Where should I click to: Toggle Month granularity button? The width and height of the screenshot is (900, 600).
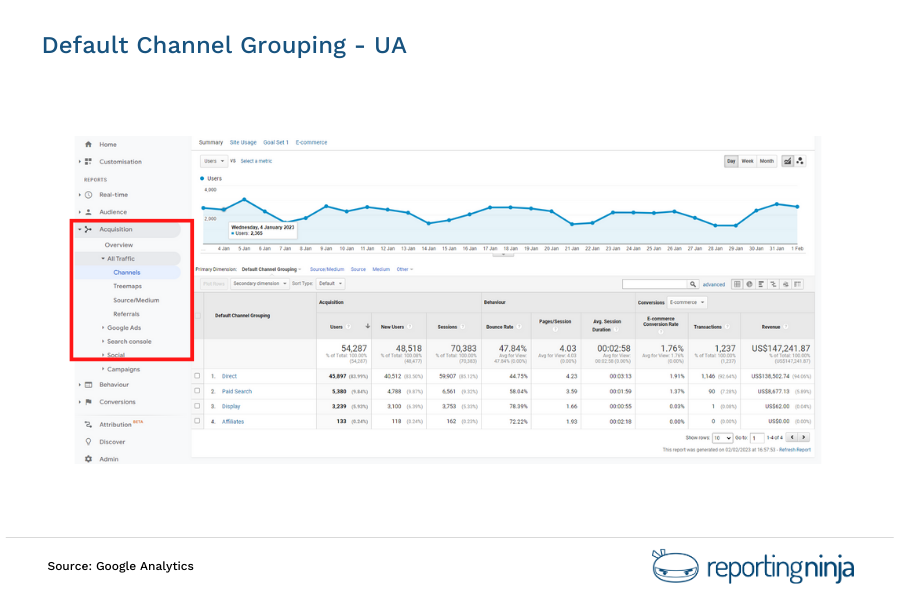pos(767,161)
